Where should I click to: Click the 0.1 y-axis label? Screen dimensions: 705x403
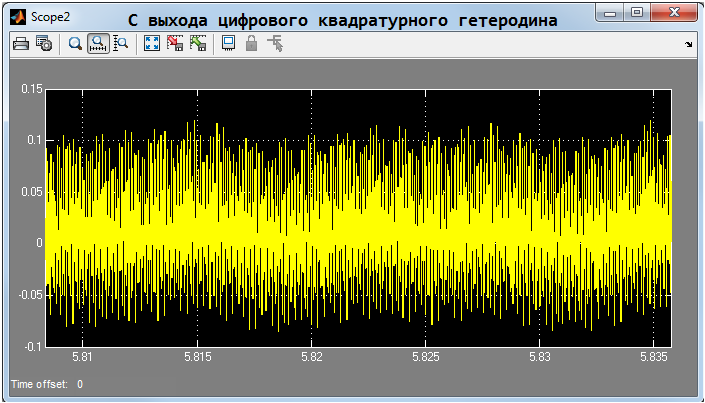[35, 140]
